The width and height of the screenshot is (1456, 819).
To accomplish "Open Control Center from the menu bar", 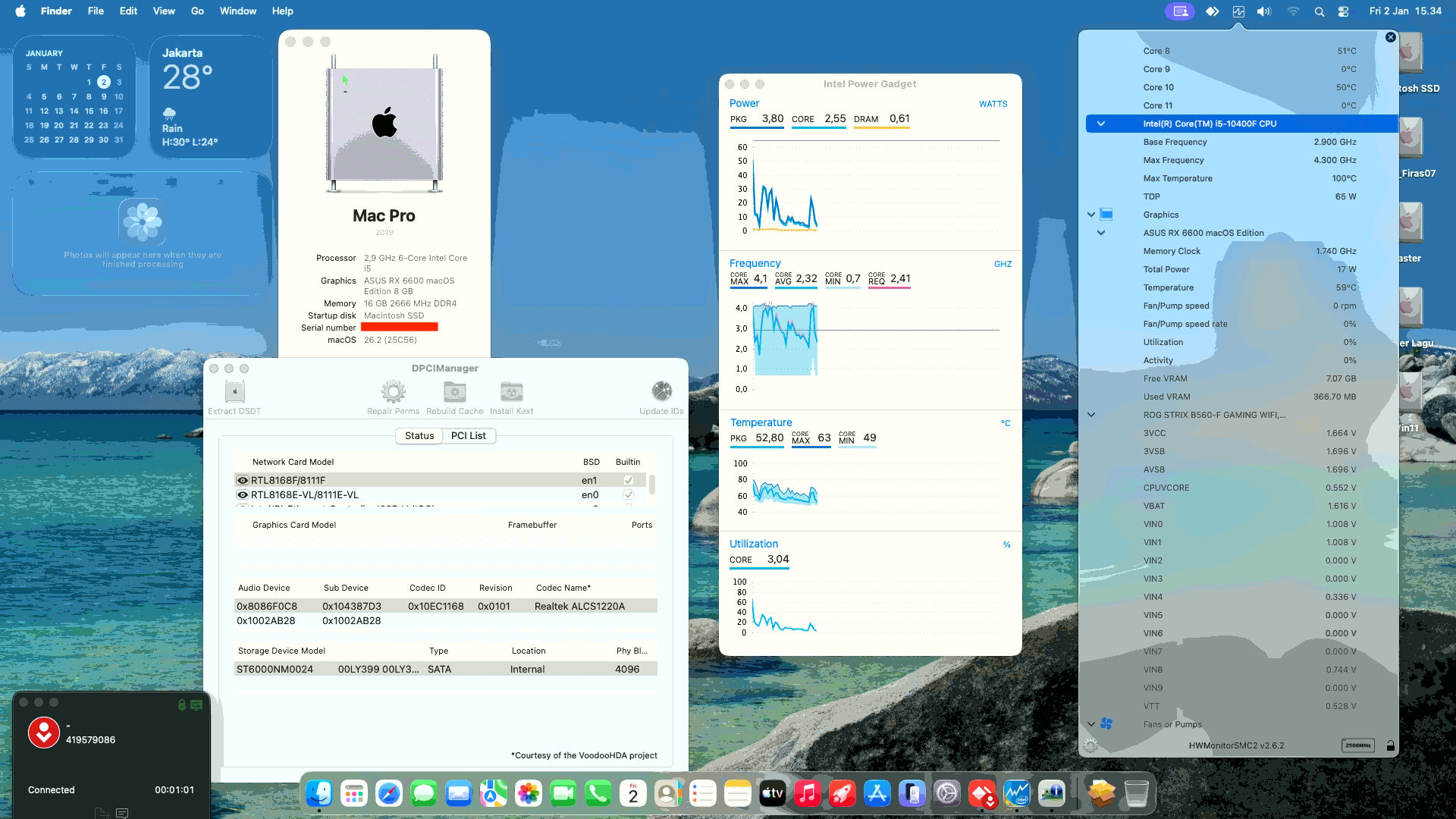I will 1343,11.
